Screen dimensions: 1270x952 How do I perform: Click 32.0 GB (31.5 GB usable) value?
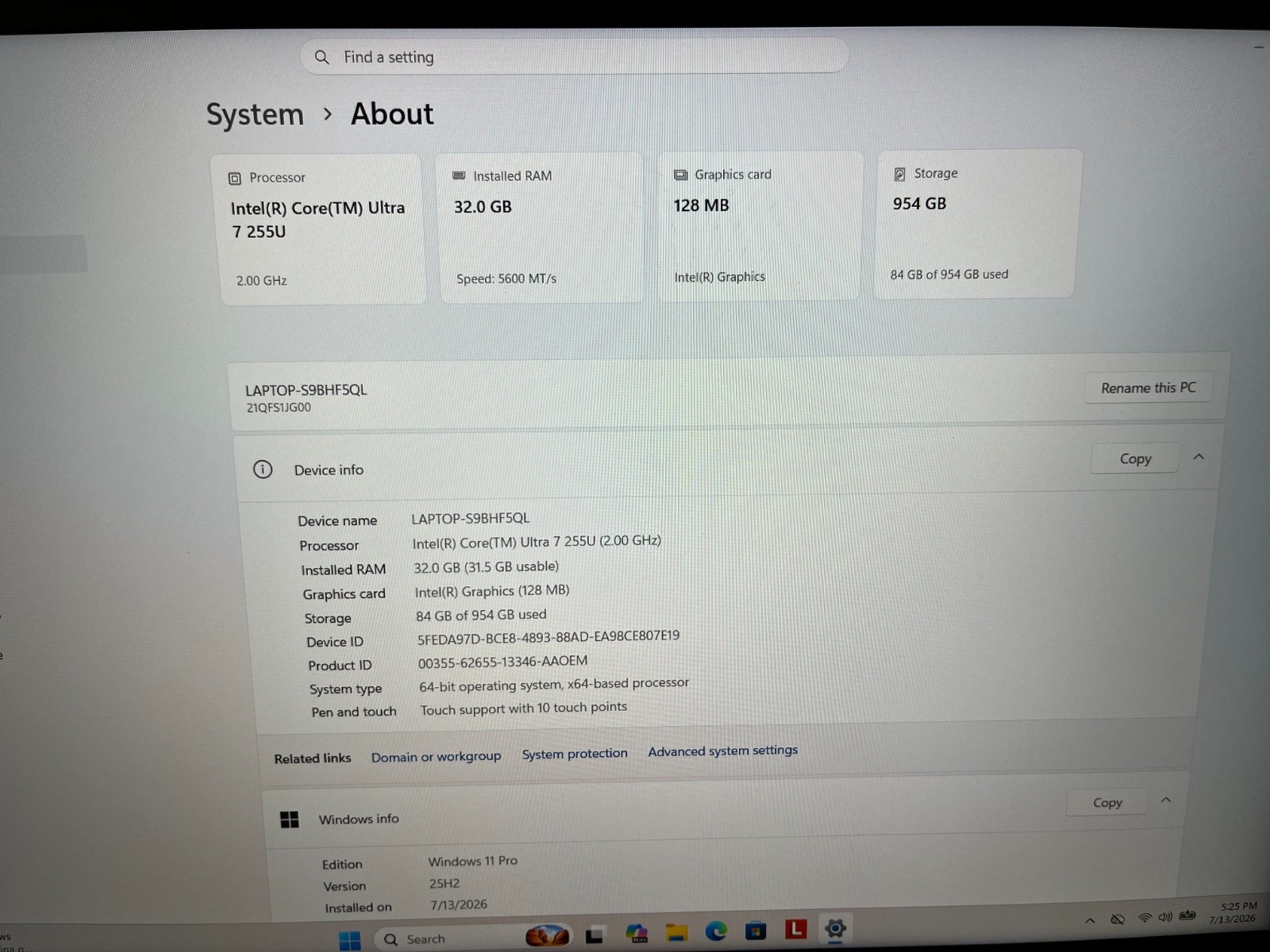(x=486, y=567)
